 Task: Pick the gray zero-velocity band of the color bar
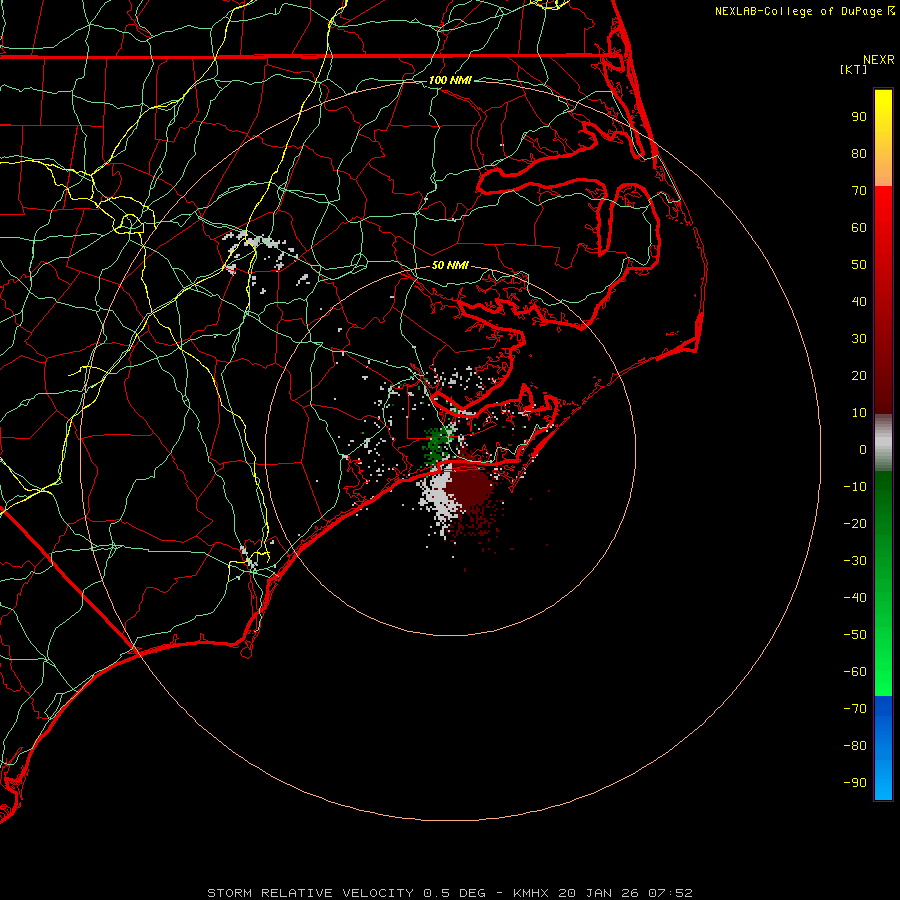[x=883, y=445]
